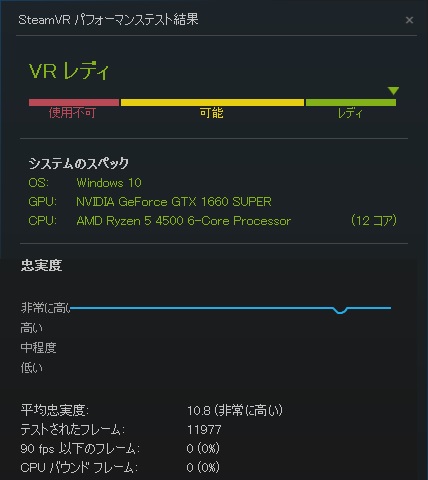428x480 pixels.
Task: Click the 使用不可 label under the bar
Action: coord(72,113)
